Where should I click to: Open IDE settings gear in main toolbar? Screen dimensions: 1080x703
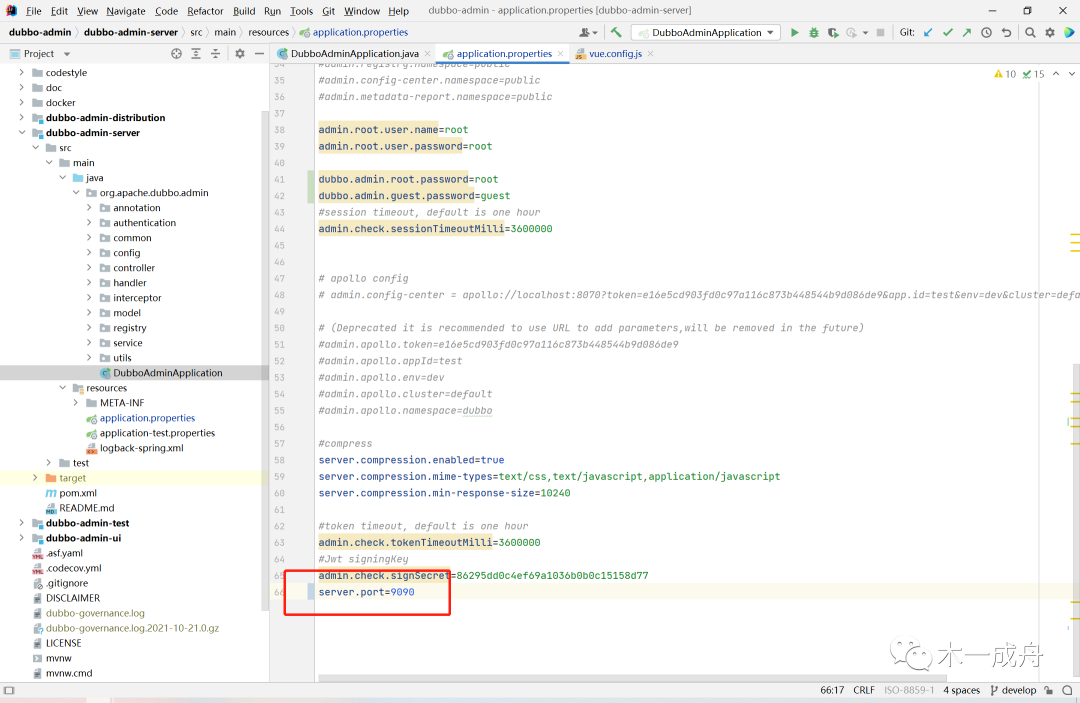click(1050, 32)
